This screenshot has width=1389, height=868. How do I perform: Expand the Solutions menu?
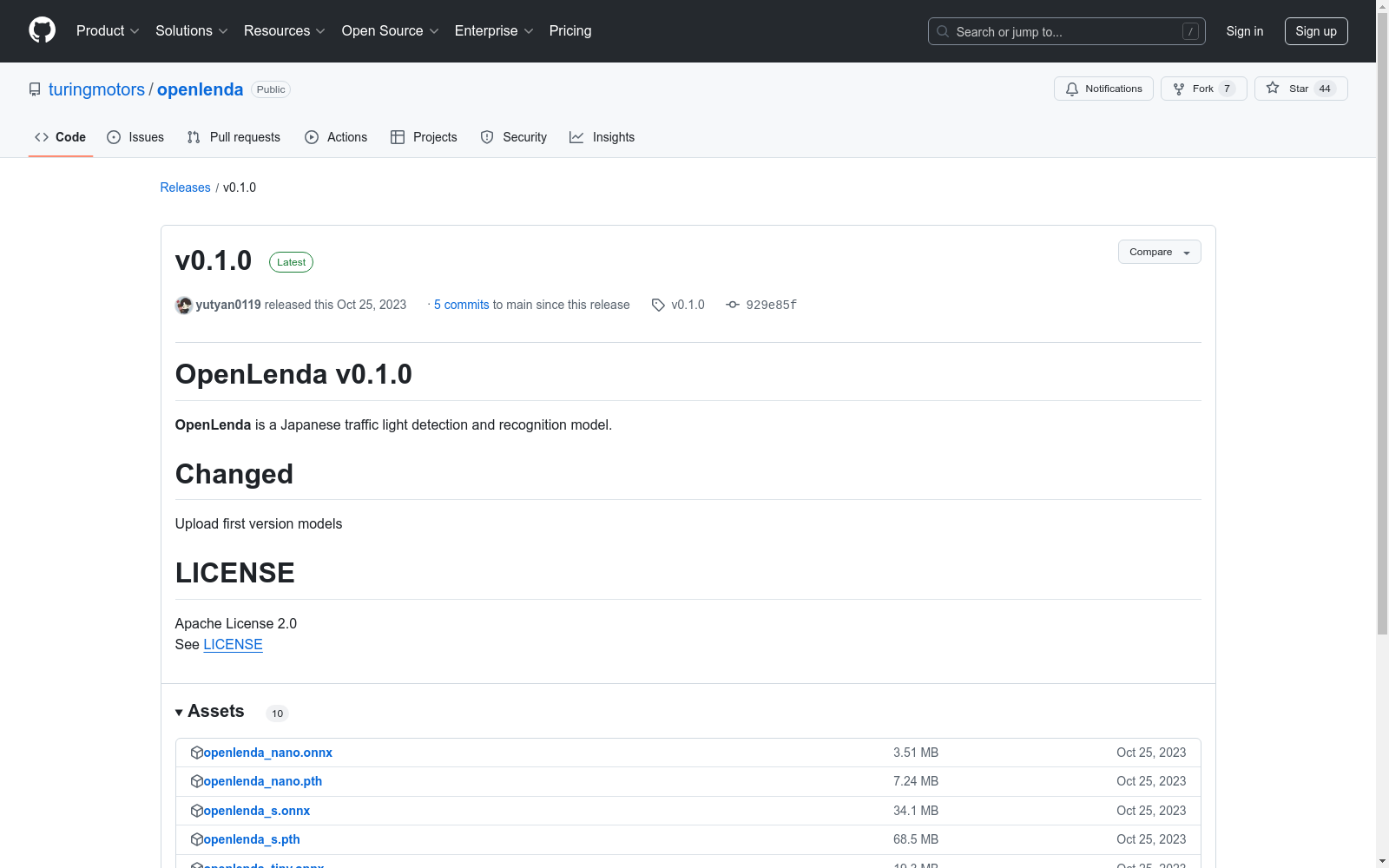point(192,30)
